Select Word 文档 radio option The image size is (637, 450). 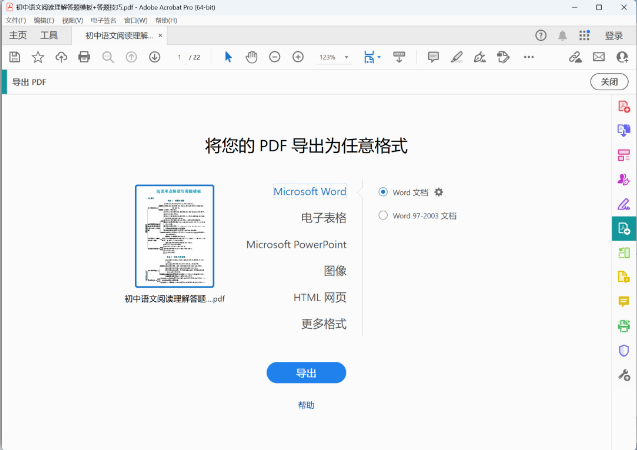click(383, 192)
